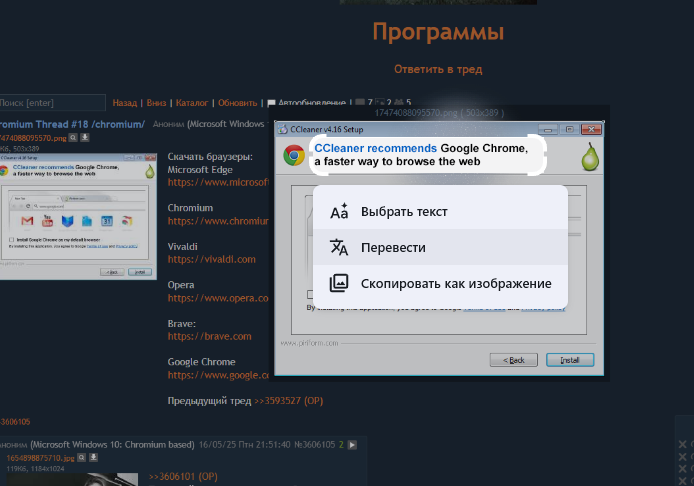Close the CCleaner v4.16 Setup window
Image resolution: width=694 pixels, height=486 pixels.
pyautogui.click(x=591, y=129)
